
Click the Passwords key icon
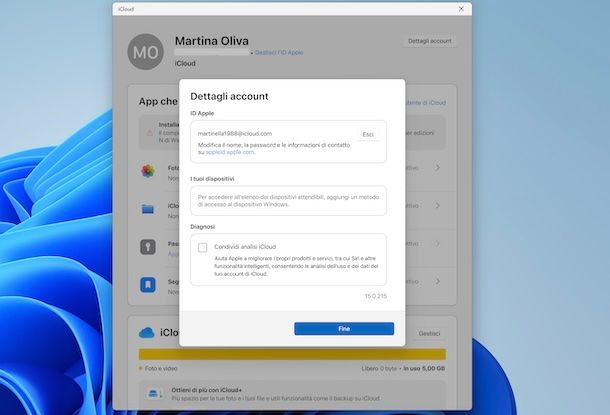click(148, 247)
